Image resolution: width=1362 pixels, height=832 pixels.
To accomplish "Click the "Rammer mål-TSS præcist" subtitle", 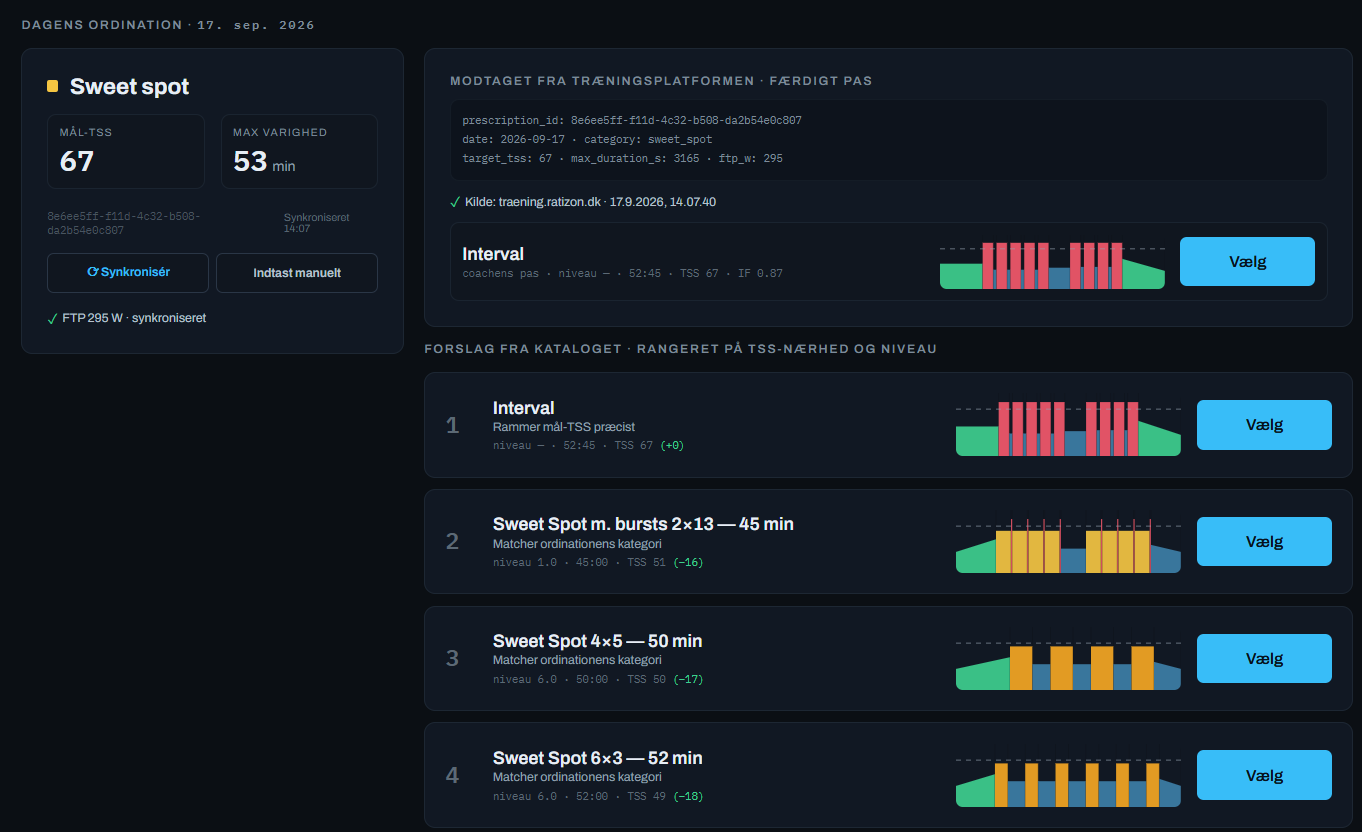I will tap(564, 427).
